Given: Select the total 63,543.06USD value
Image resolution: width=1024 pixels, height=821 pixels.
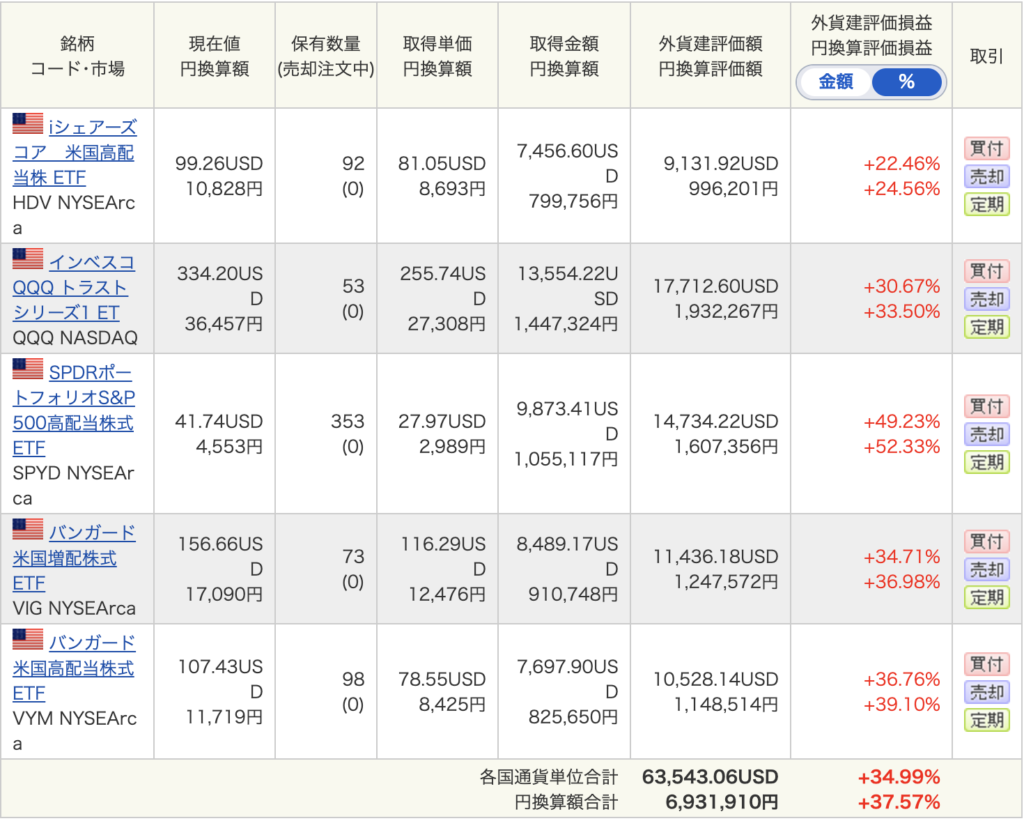Looking at the screenshot, I should pos(711,777).
